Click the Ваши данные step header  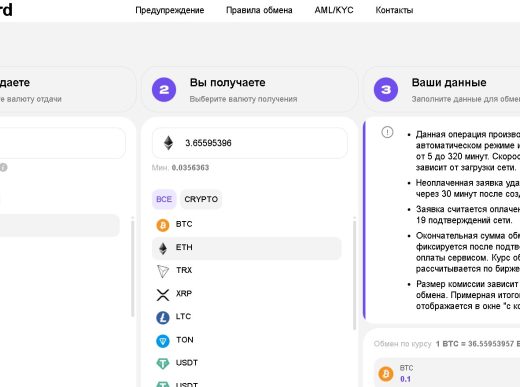point(442,90)
